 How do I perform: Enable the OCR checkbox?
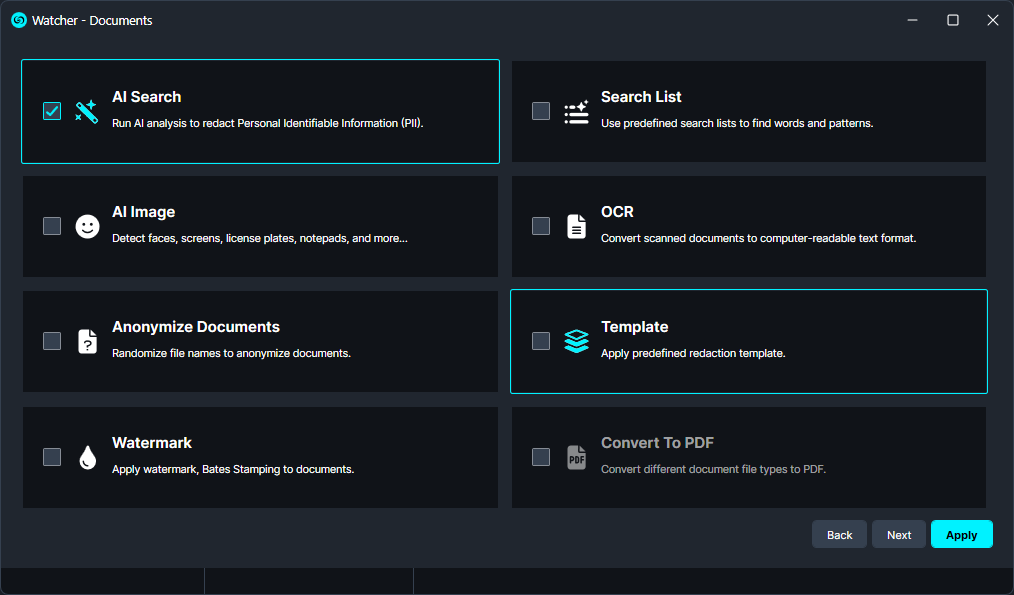click(x=541, y=226)
